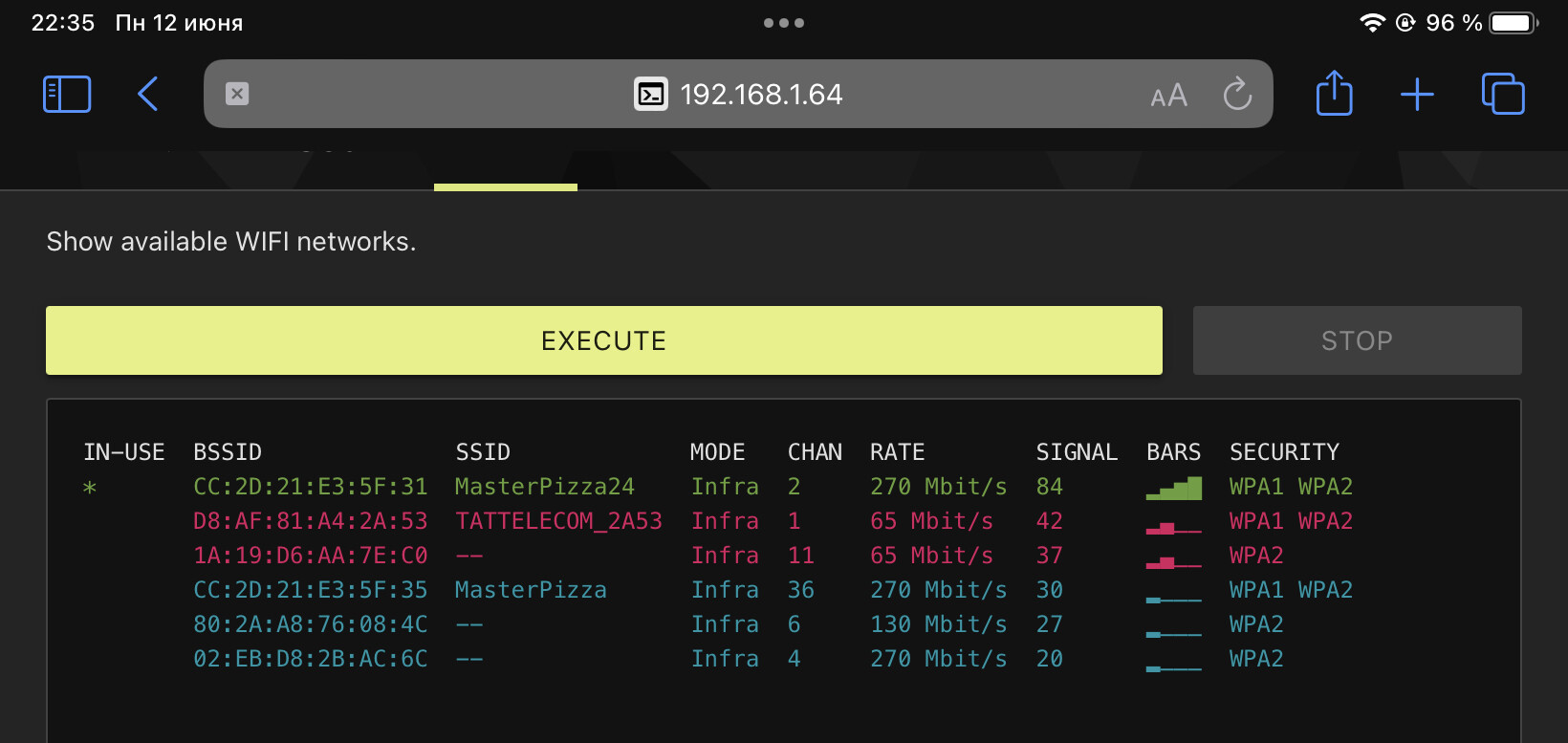The width and height of the screenshot is (1568, 743).
Task: Click the 130 Mbit/s rate value
Action: pyautogui.click(x=939, y=624)
